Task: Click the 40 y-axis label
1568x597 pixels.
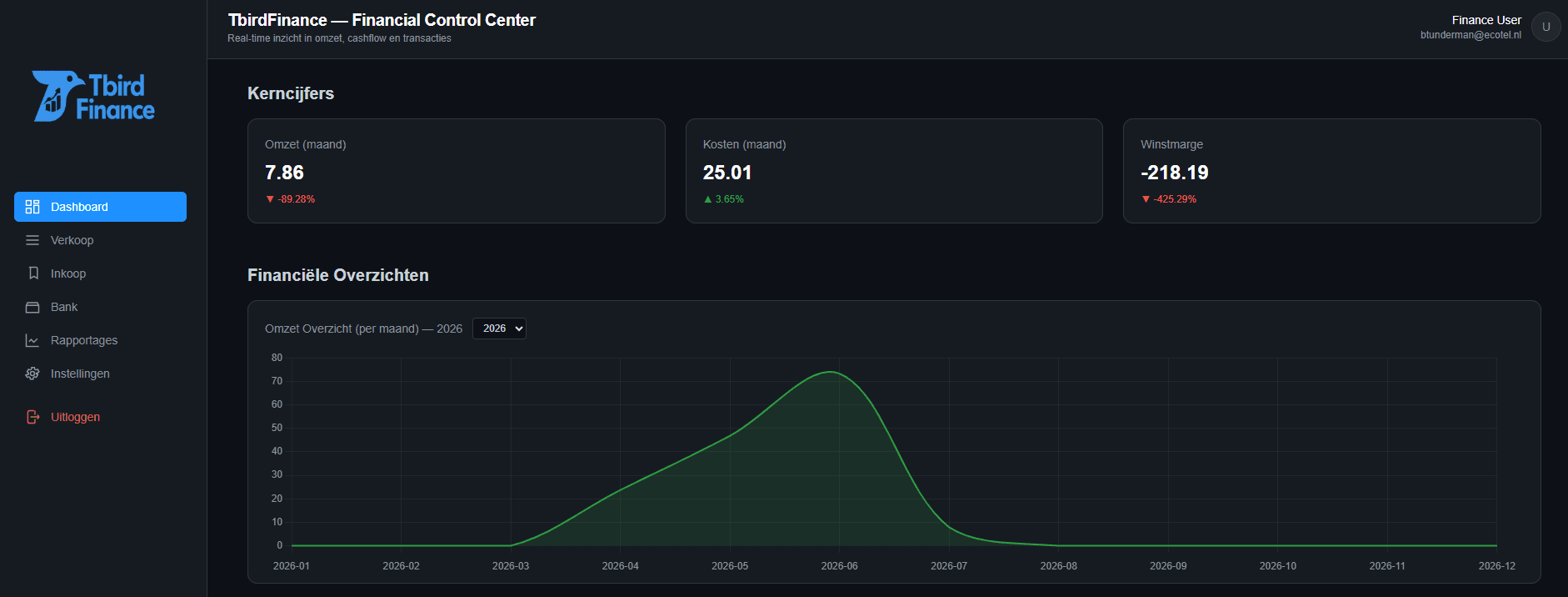Action: point(277,451)
